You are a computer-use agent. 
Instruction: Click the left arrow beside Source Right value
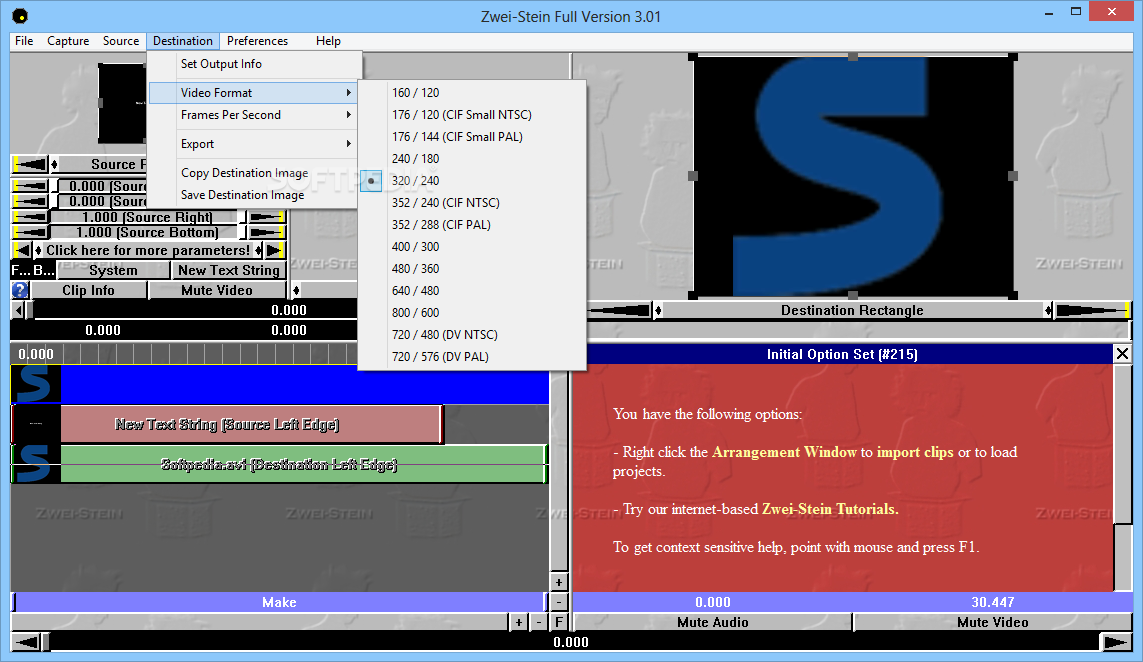click(31, 217)
